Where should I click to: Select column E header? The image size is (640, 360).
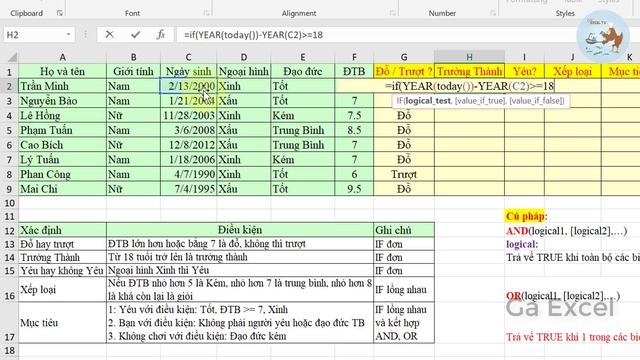(302, 57)
